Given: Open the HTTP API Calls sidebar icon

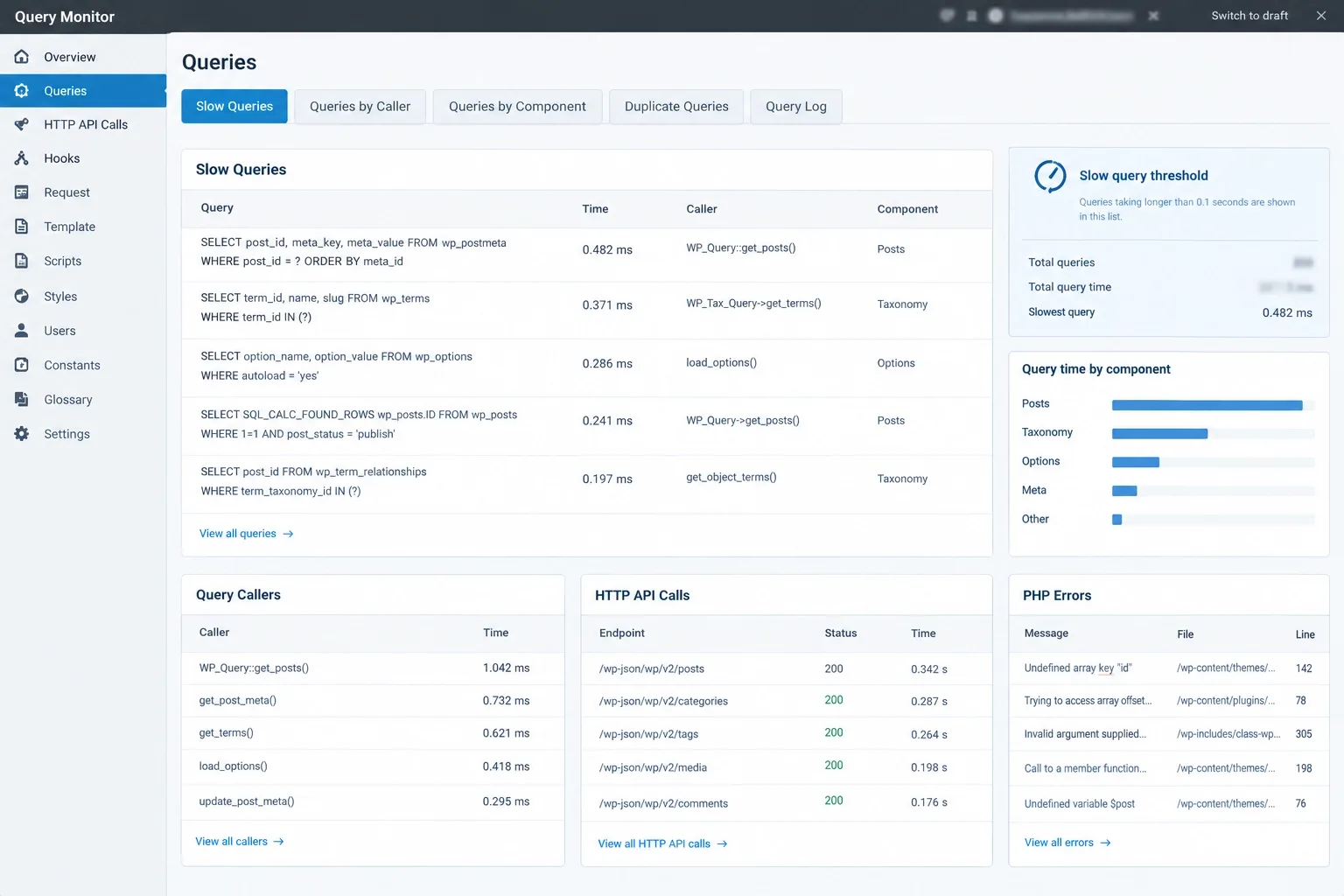Looking at the screenshot, I should click(x=22, y=124).
